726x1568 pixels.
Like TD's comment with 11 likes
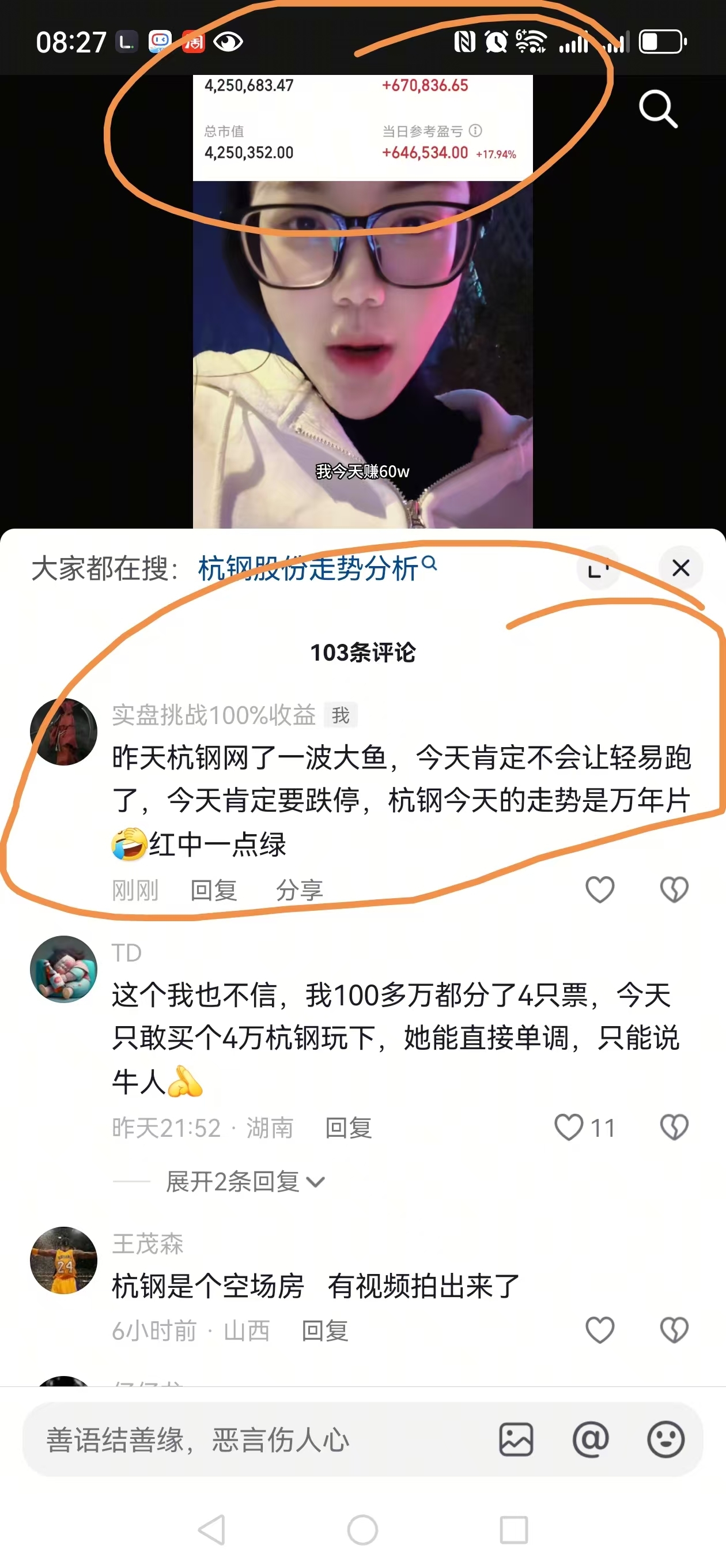click(584, 1128)
